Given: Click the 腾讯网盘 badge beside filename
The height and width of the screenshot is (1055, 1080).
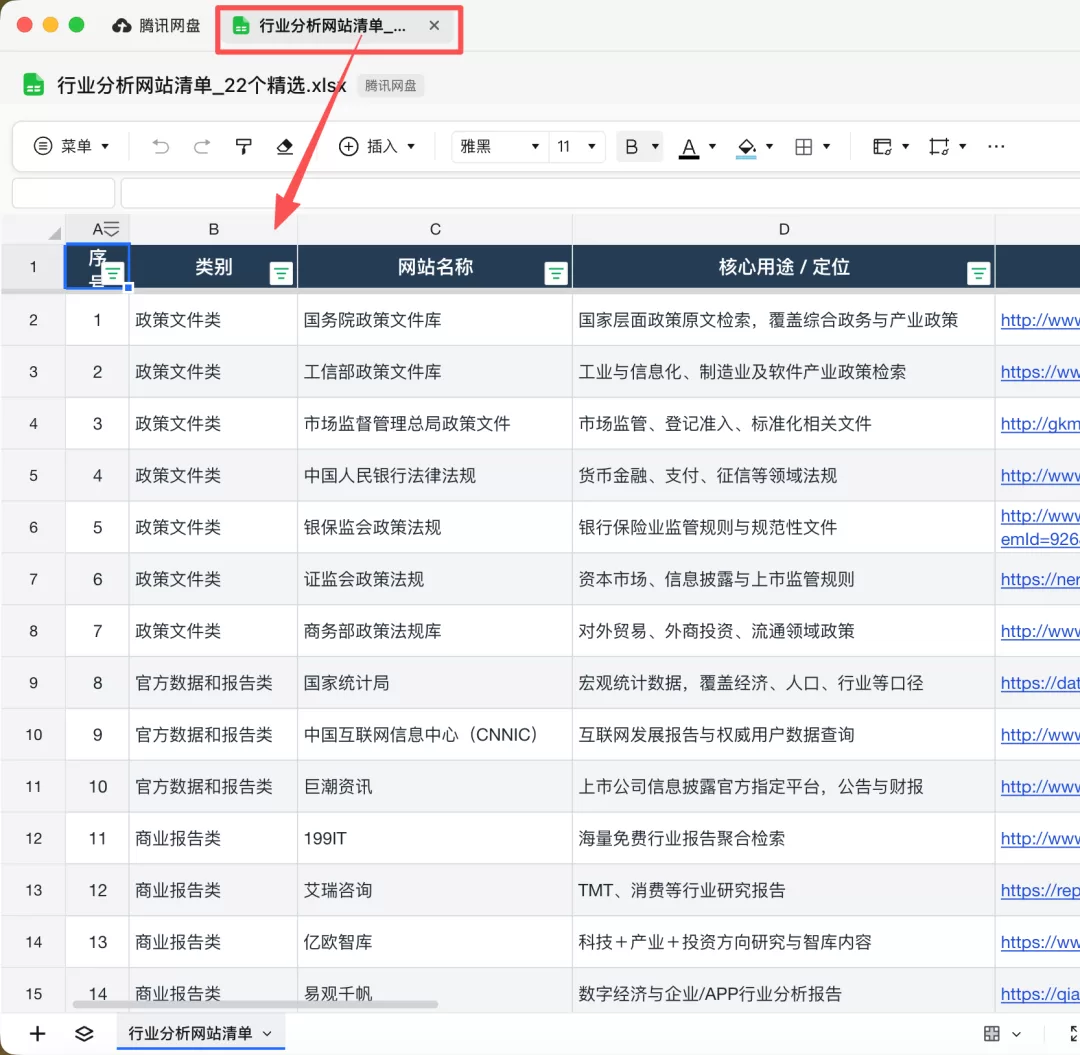Looking at the screenshot, I should 391,85.
